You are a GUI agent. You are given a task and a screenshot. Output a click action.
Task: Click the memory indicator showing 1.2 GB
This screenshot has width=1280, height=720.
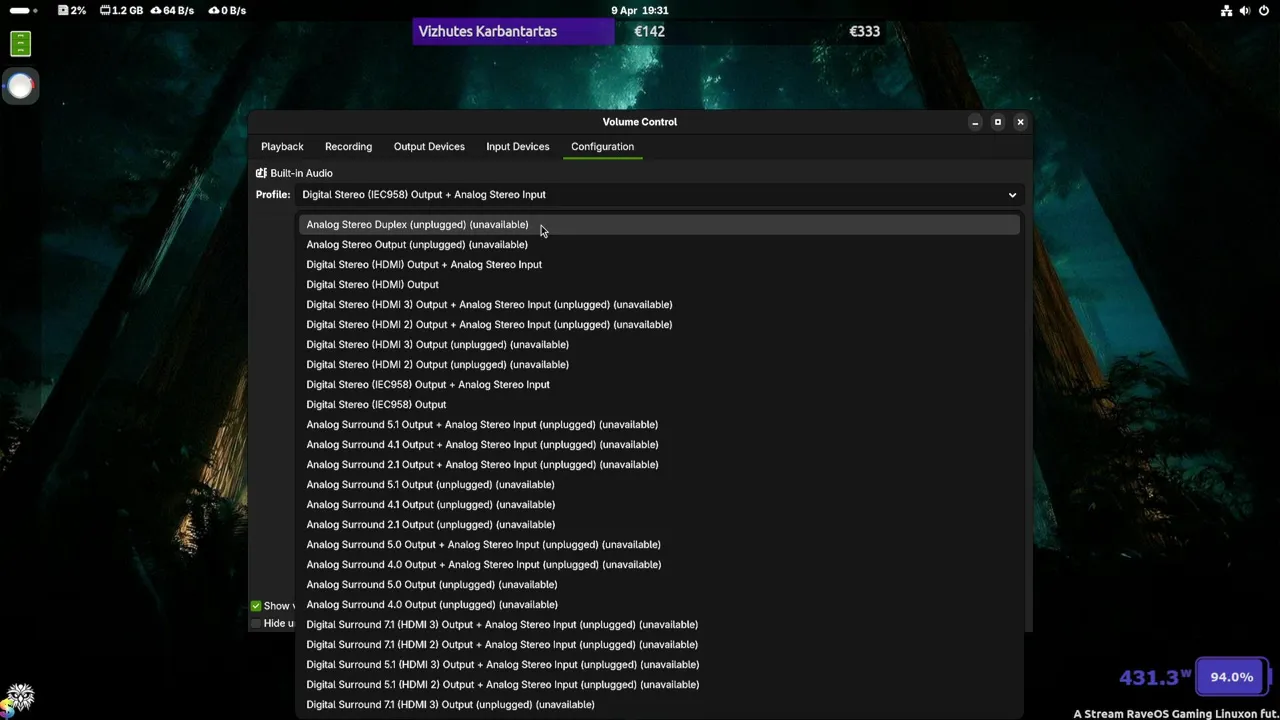click(121, 10)
